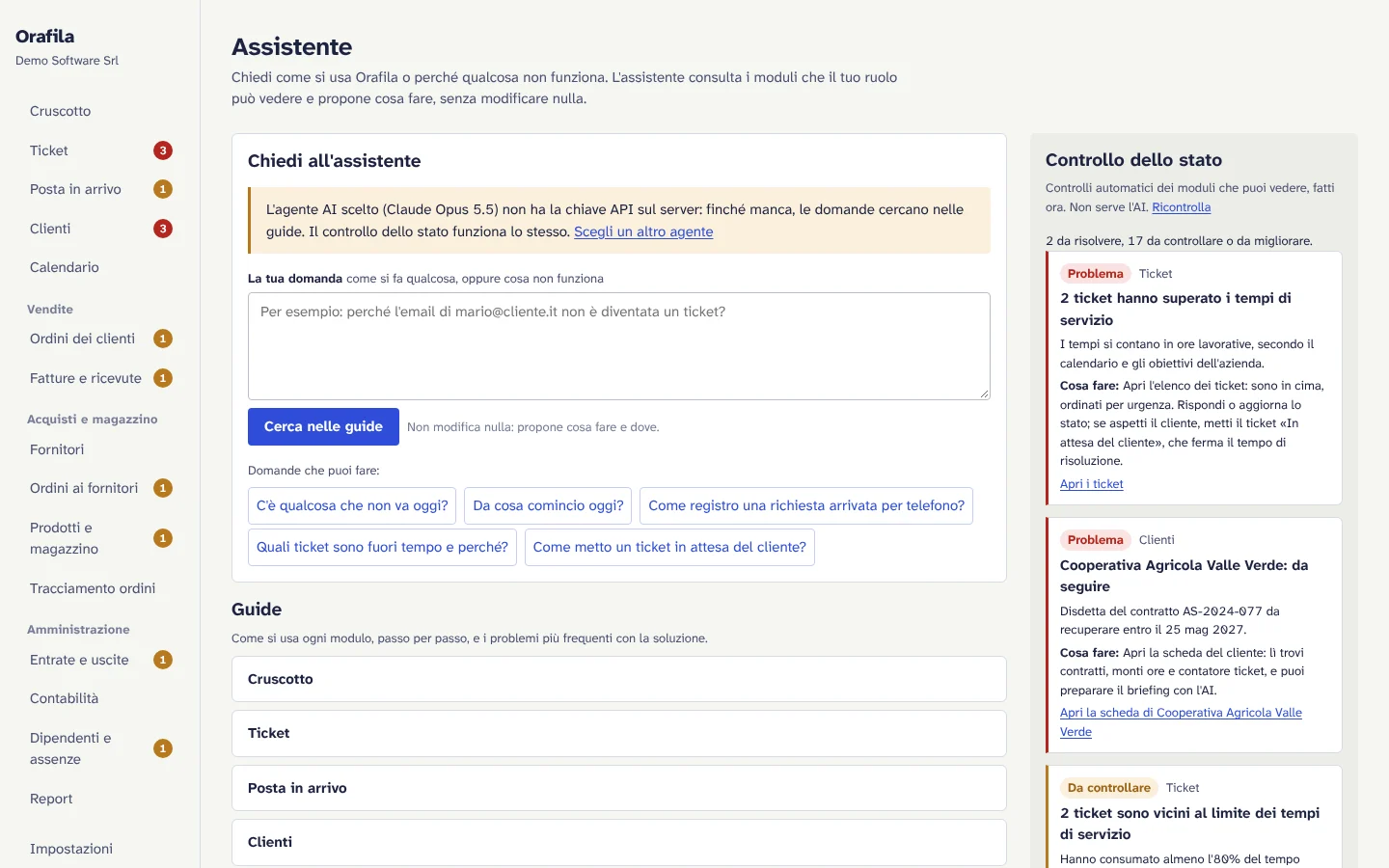Click the Ricontrolla link

point(1181,207)
